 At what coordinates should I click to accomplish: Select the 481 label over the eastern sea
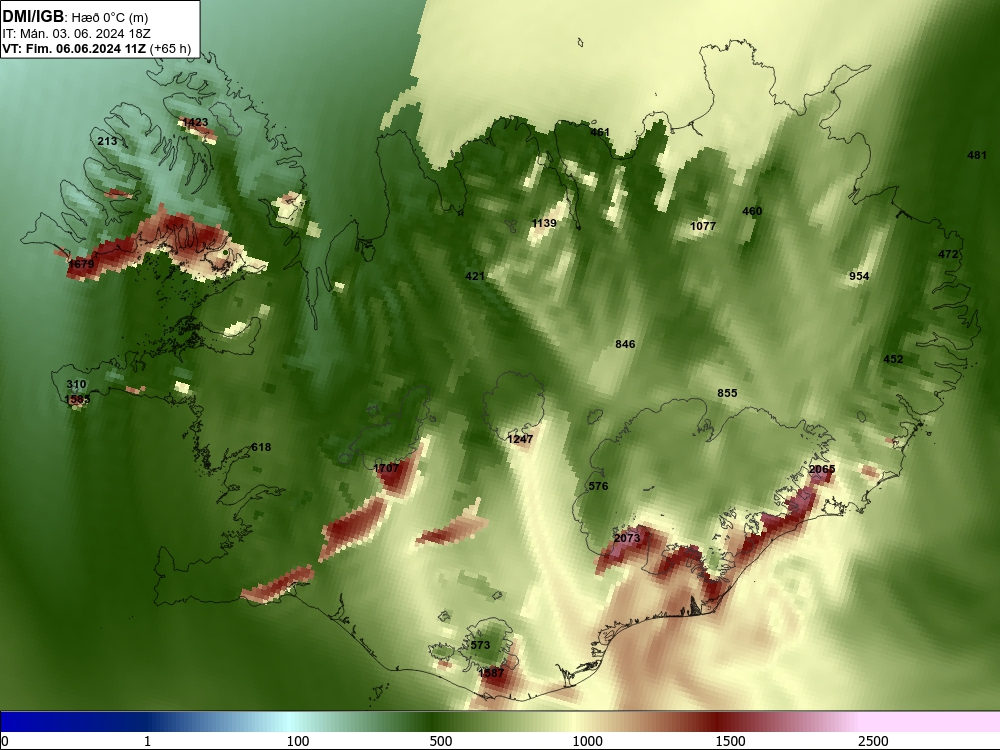click(976, 155)
